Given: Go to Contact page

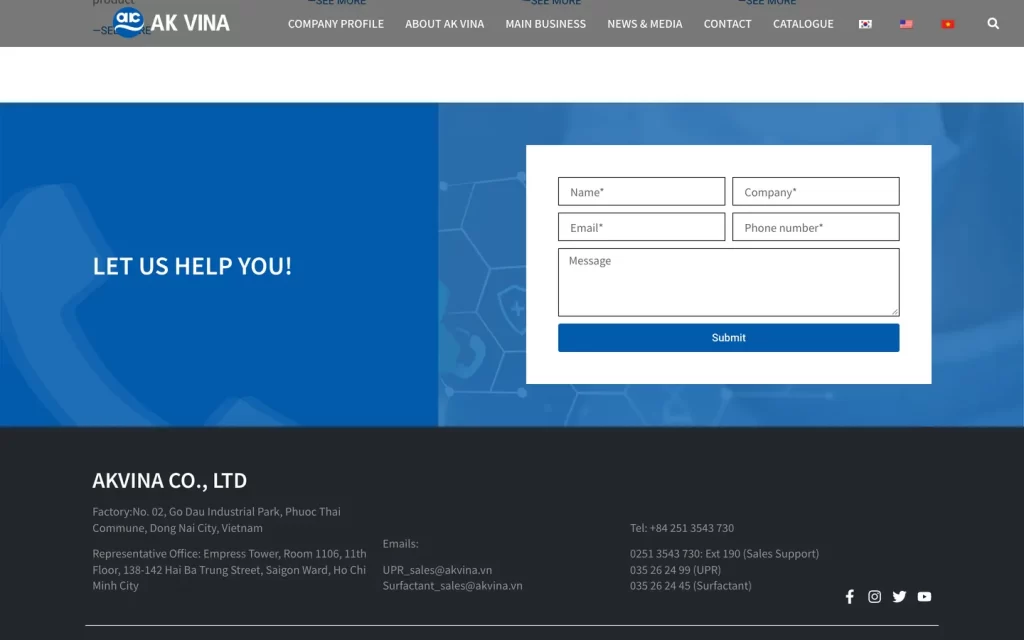Looking at the screenshot, I should [x=728, y=24].
